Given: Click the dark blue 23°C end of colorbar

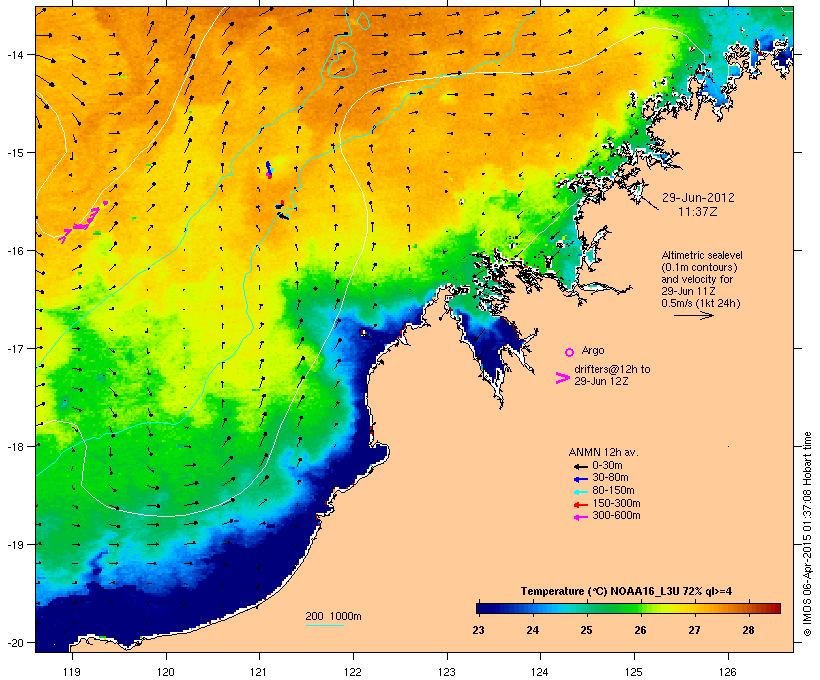Looking at the screenshot, I should [482, 608].
